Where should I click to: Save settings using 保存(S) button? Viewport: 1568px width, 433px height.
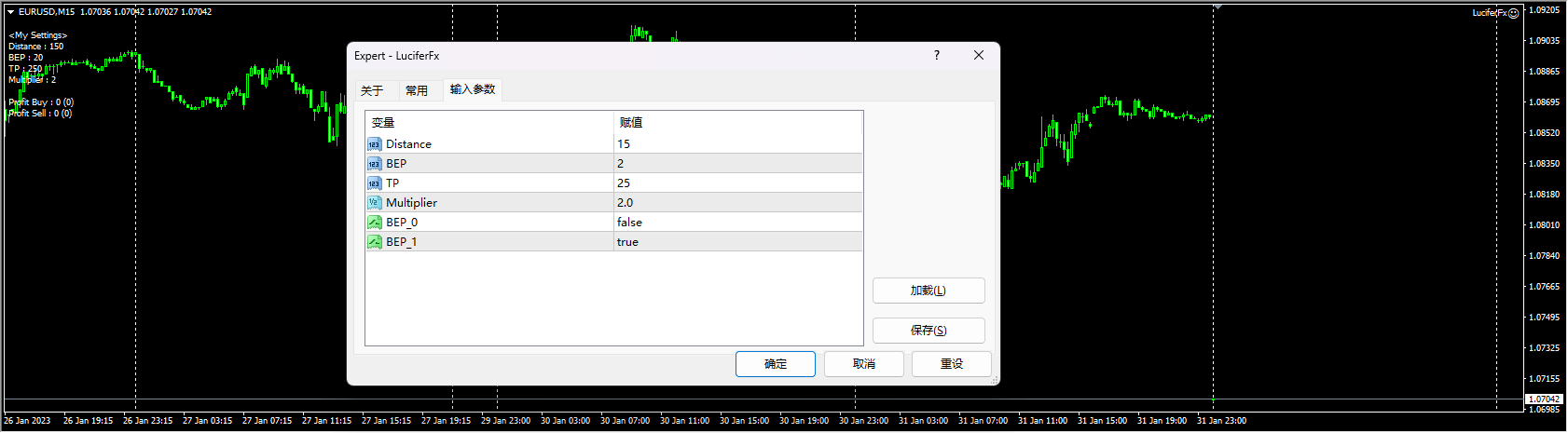click(x=928, y=331)
